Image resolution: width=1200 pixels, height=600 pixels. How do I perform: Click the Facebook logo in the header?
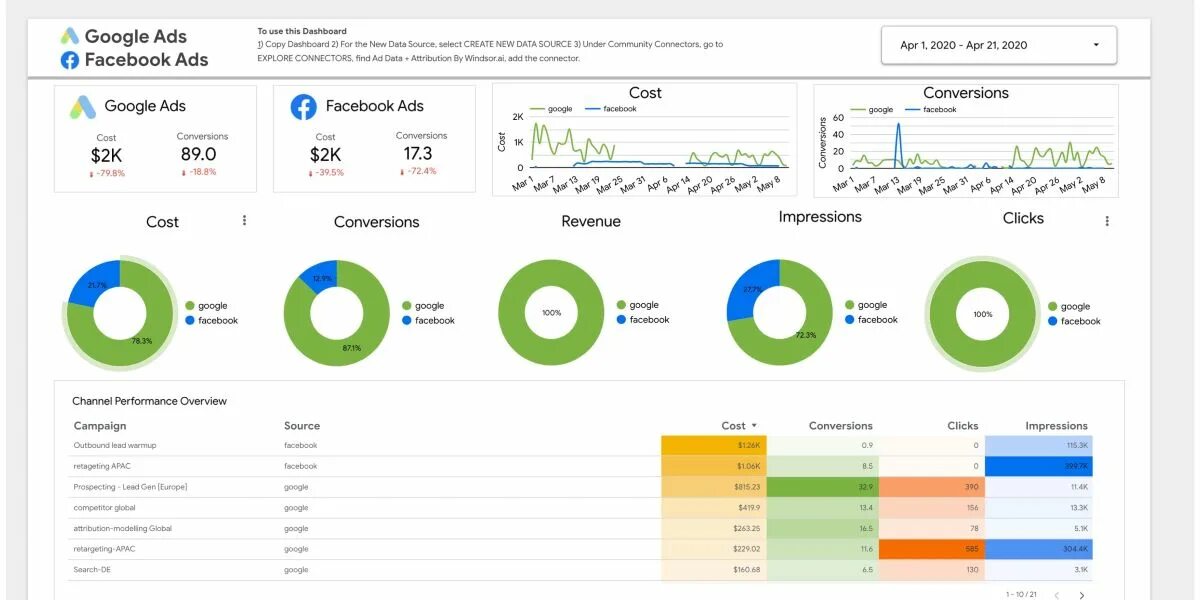(x=70, y=60)
